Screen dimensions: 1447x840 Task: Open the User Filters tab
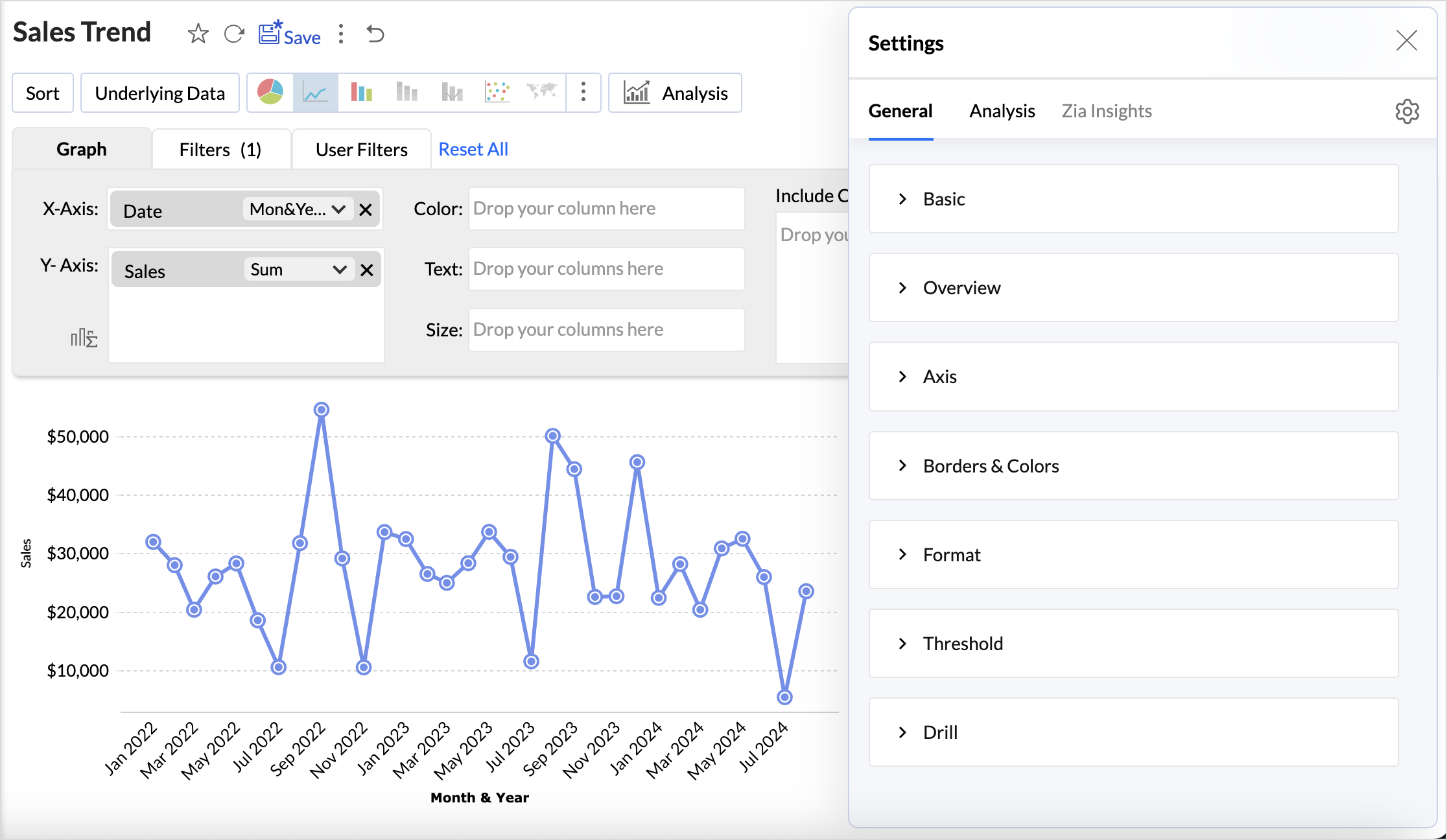(362, 150)
